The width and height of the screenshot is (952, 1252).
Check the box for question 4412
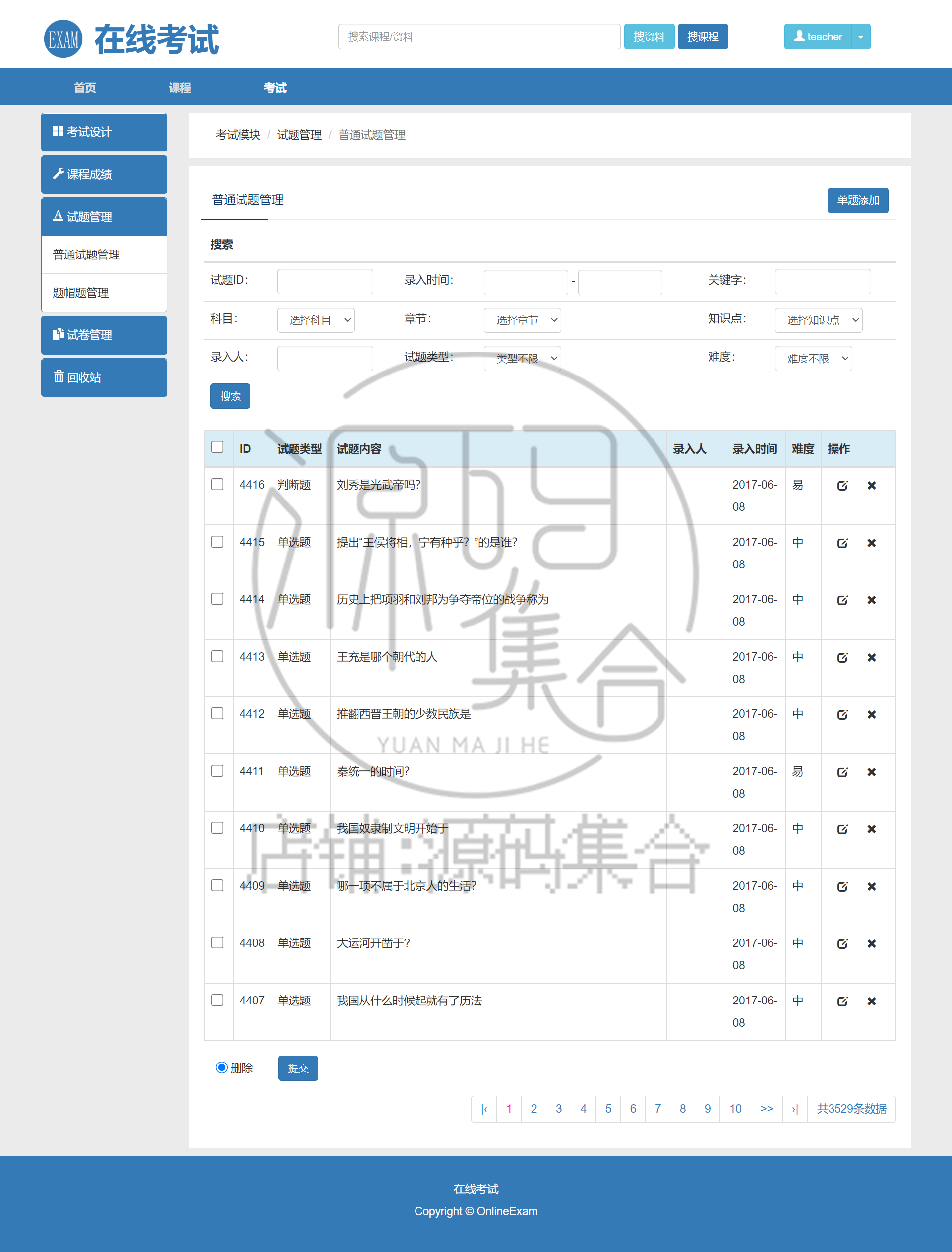217,714
